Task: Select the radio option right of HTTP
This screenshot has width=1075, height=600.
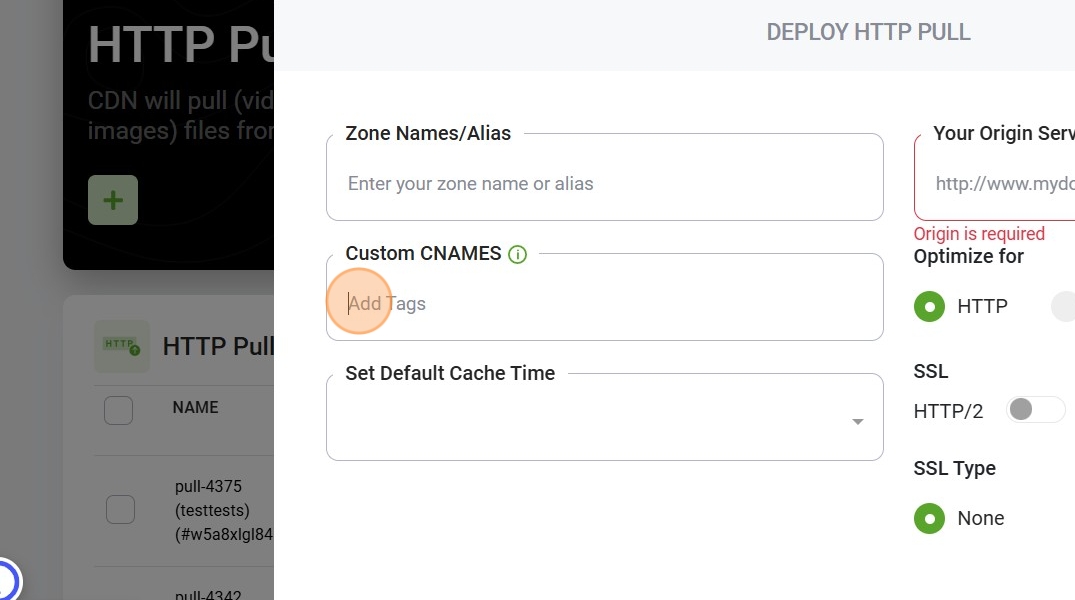Action: point(1064,307)
